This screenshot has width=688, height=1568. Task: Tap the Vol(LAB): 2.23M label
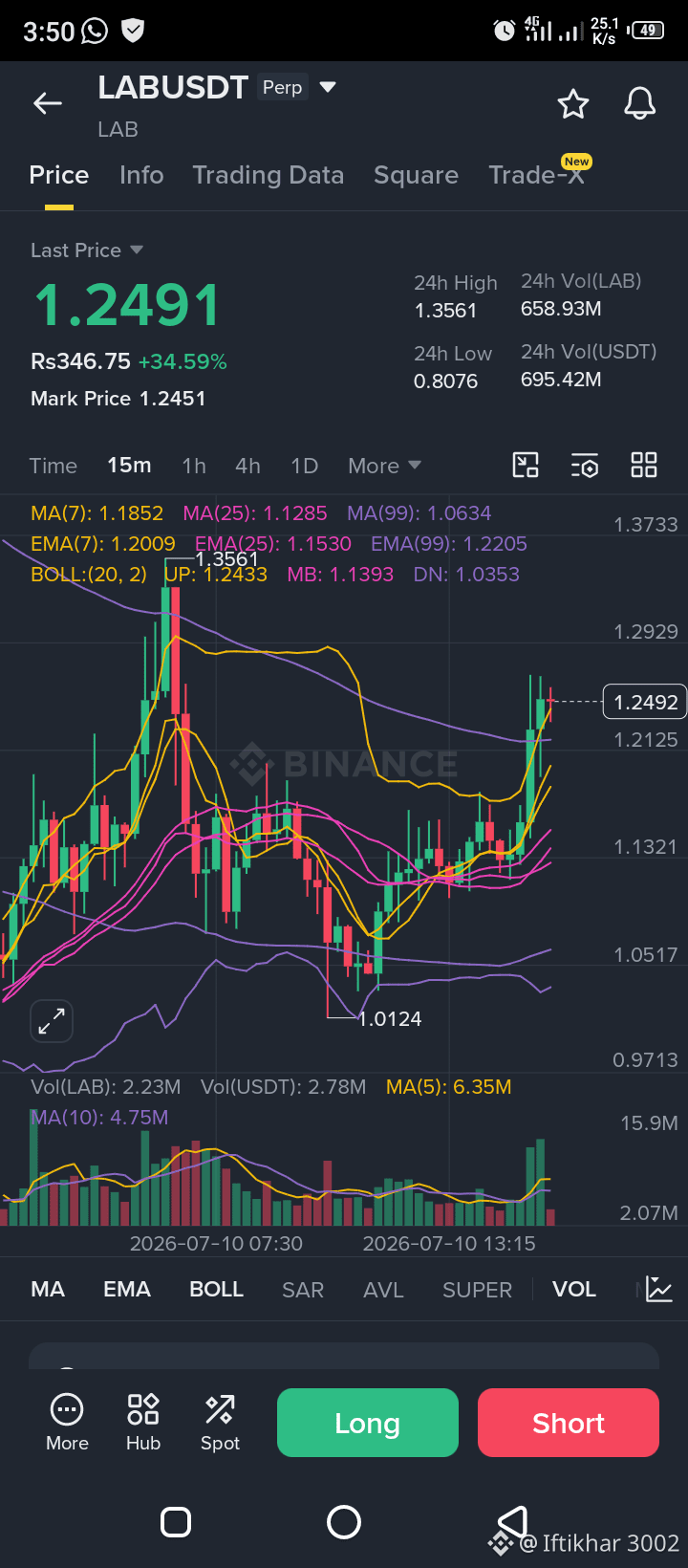pos(105,1086)
